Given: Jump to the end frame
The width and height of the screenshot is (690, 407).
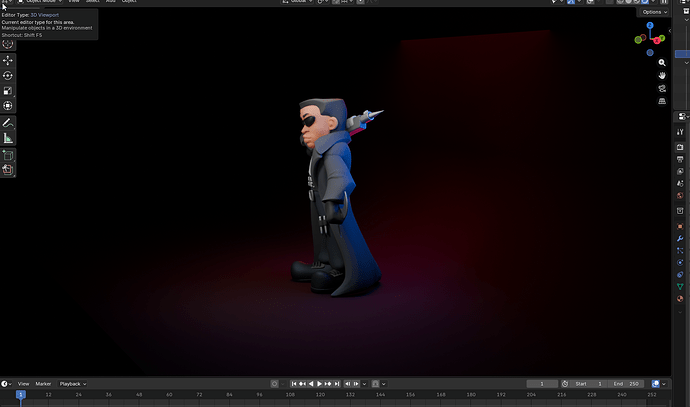Looking at the screenshot, I should point(337,384).
